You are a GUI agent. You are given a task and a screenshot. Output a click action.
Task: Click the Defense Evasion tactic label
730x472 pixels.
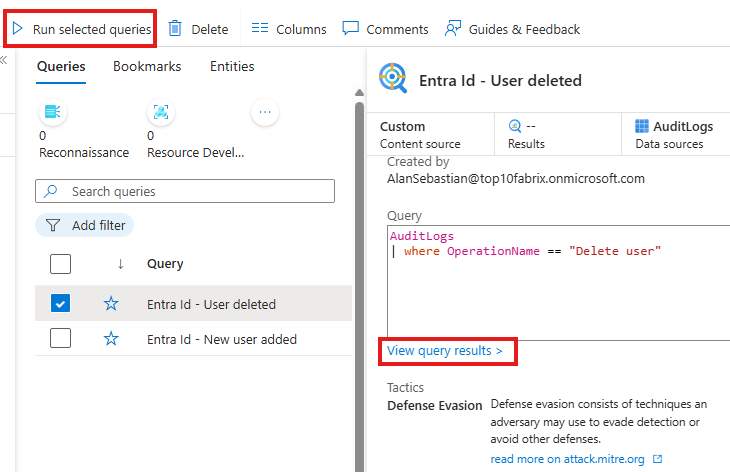point(434,405)
